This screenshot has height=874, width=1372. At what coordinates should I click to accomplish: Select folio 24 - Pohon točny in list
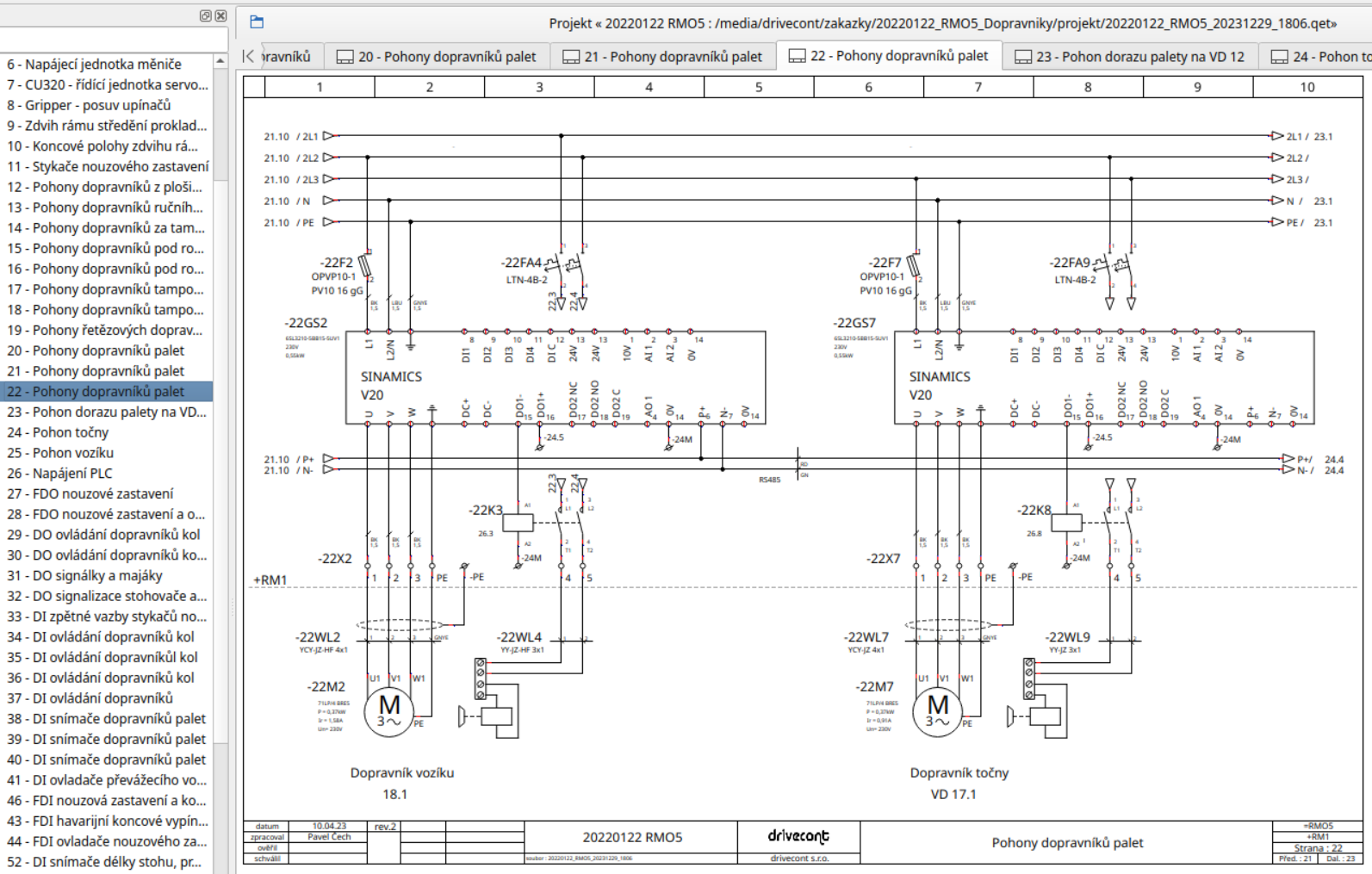click(107, 432)
